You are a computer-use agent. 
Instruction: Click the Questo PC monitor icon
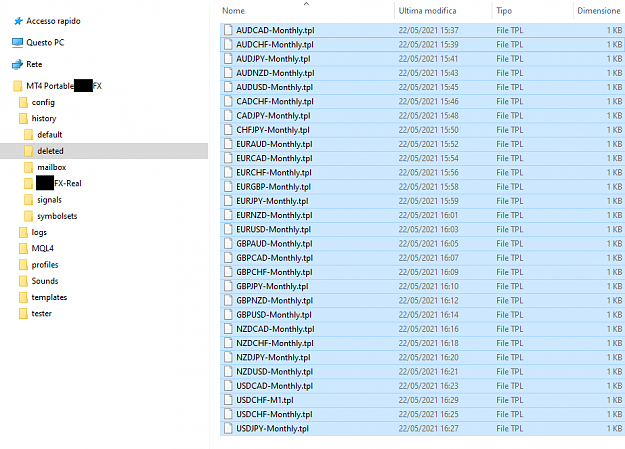coord(18,43)
